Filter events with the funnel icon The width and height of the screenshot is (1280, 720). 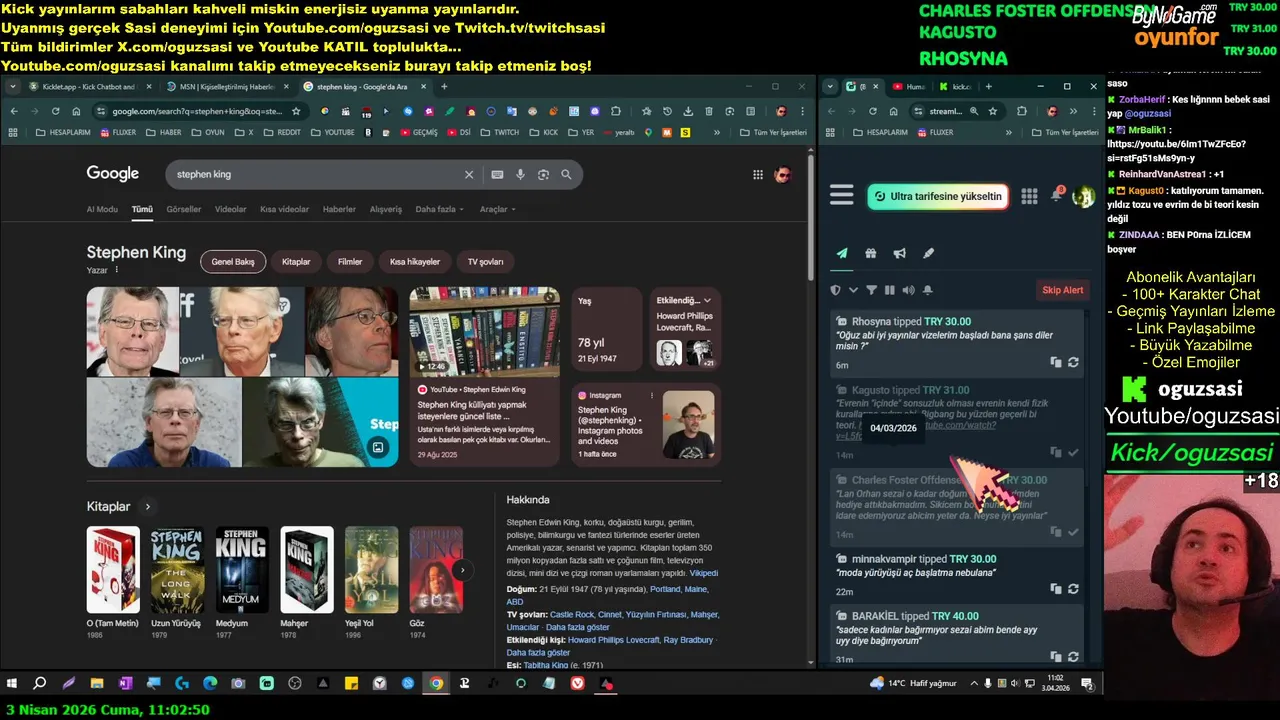871,290
